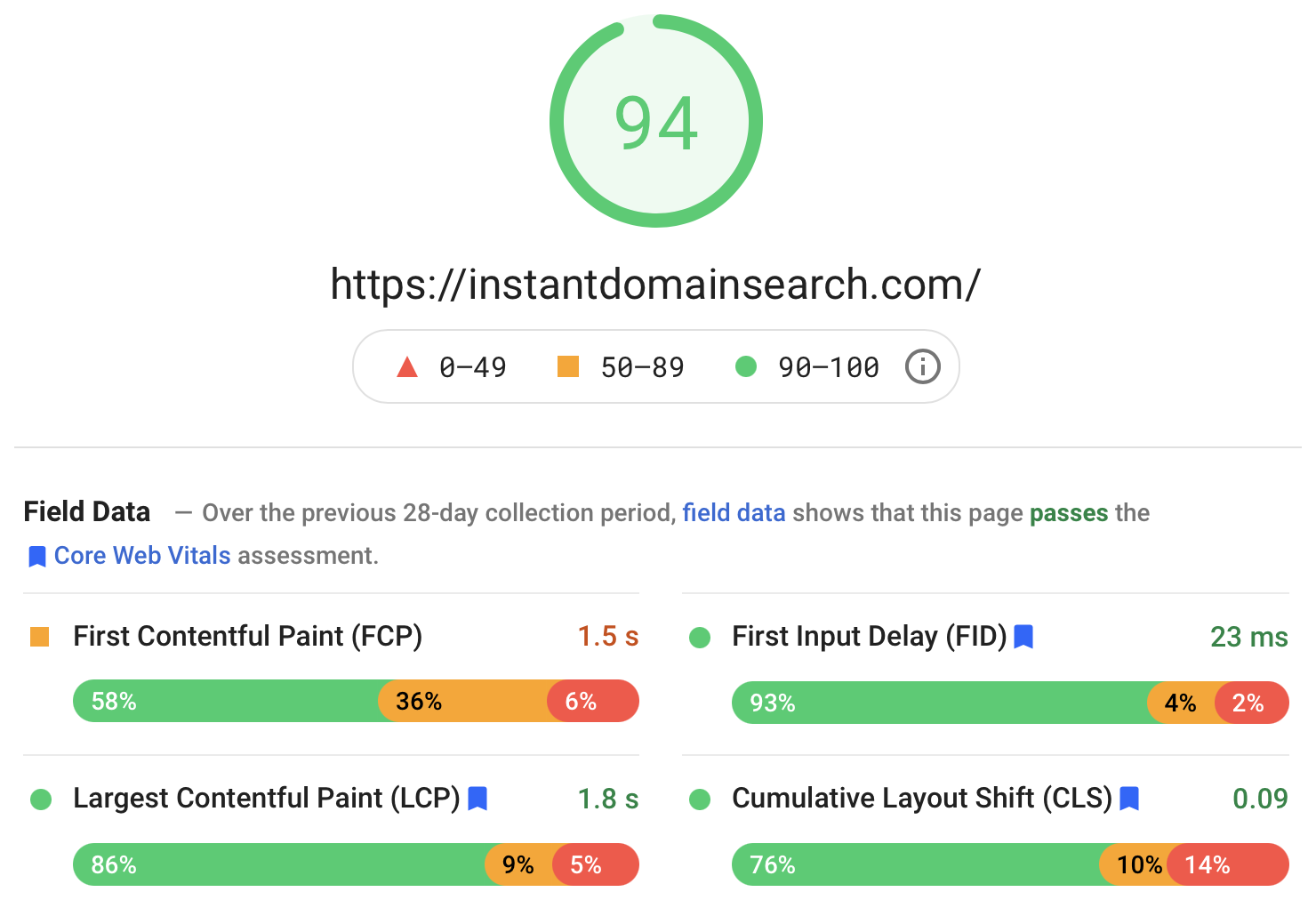The image size is (1316, 900).
Task: Click the bookmark icon beside First Input Delay
Action: pyautogui.click(x=1023, y=637)
